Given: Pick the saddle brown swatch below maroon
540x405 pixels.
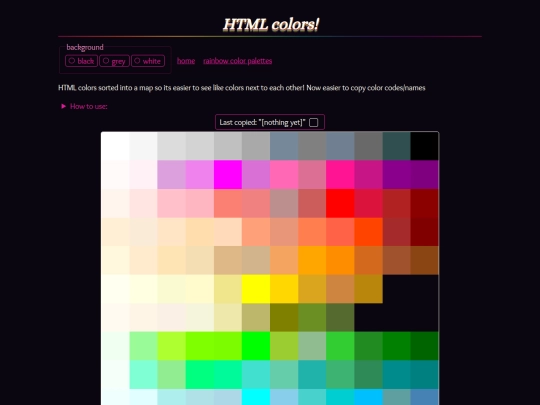Looking at the screenshot, I should click(424, 260).
